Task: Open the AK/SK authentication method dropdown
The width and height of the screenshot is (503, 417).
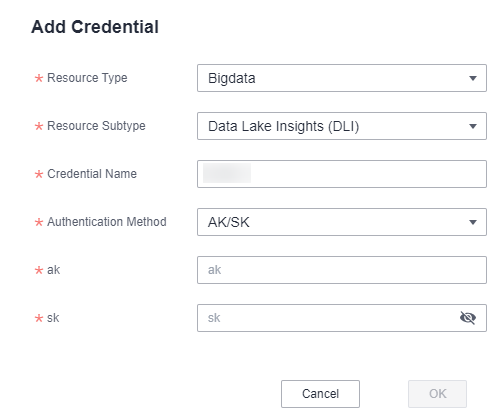Action: click(342, 222)
